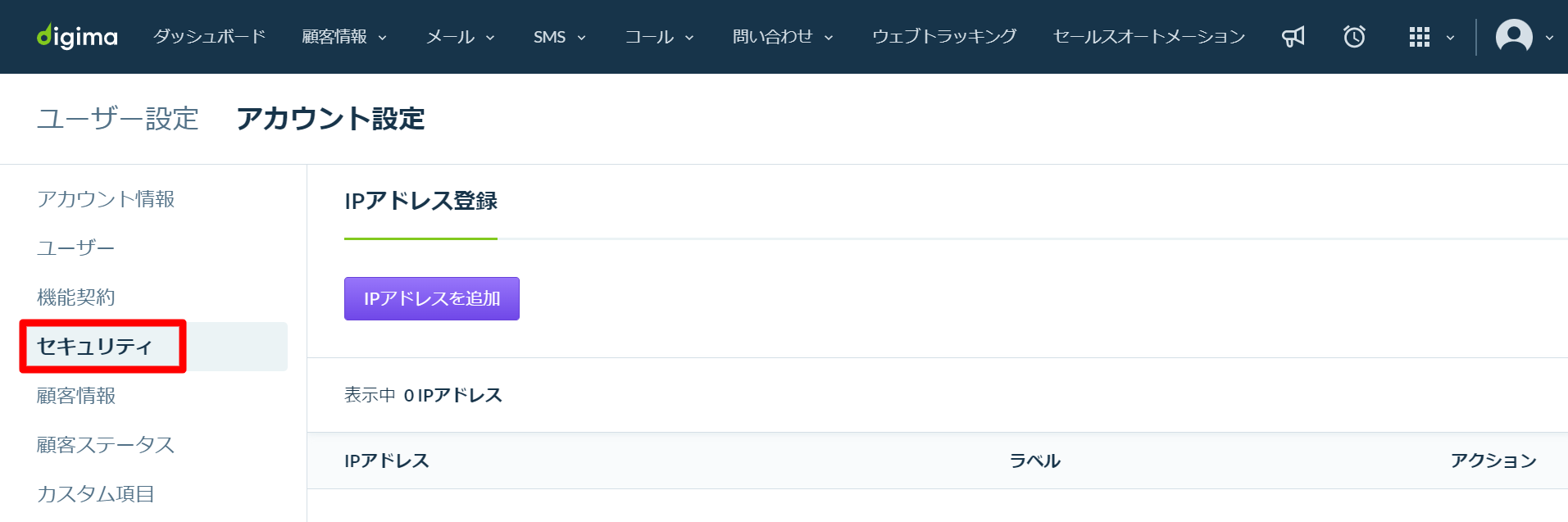Open 機能契約 in the sidebar
The image size is (1568, 522).
pos(76,297)
